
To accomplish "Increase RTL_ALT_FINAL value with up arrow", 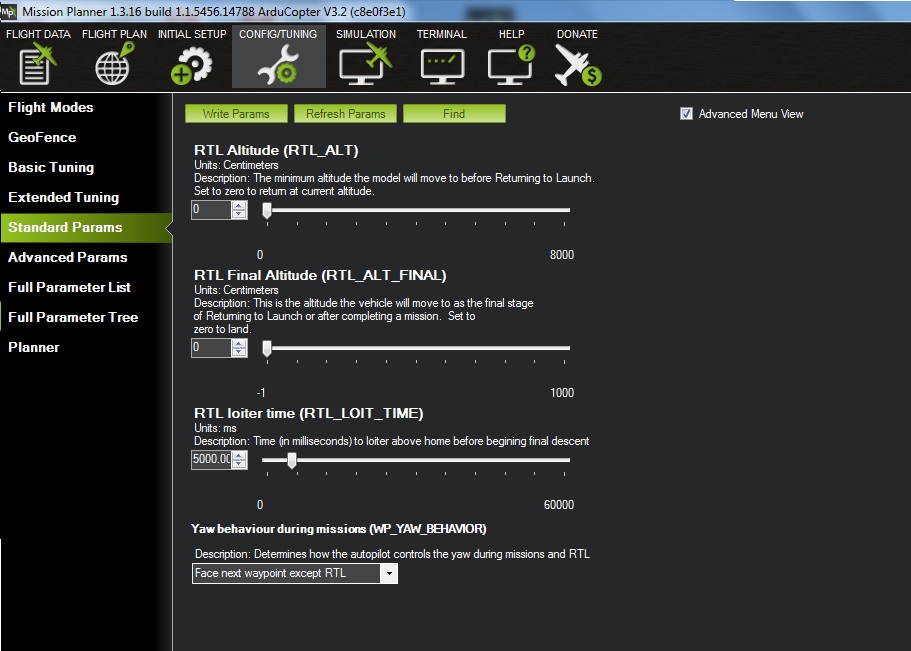I will point(239,344).
